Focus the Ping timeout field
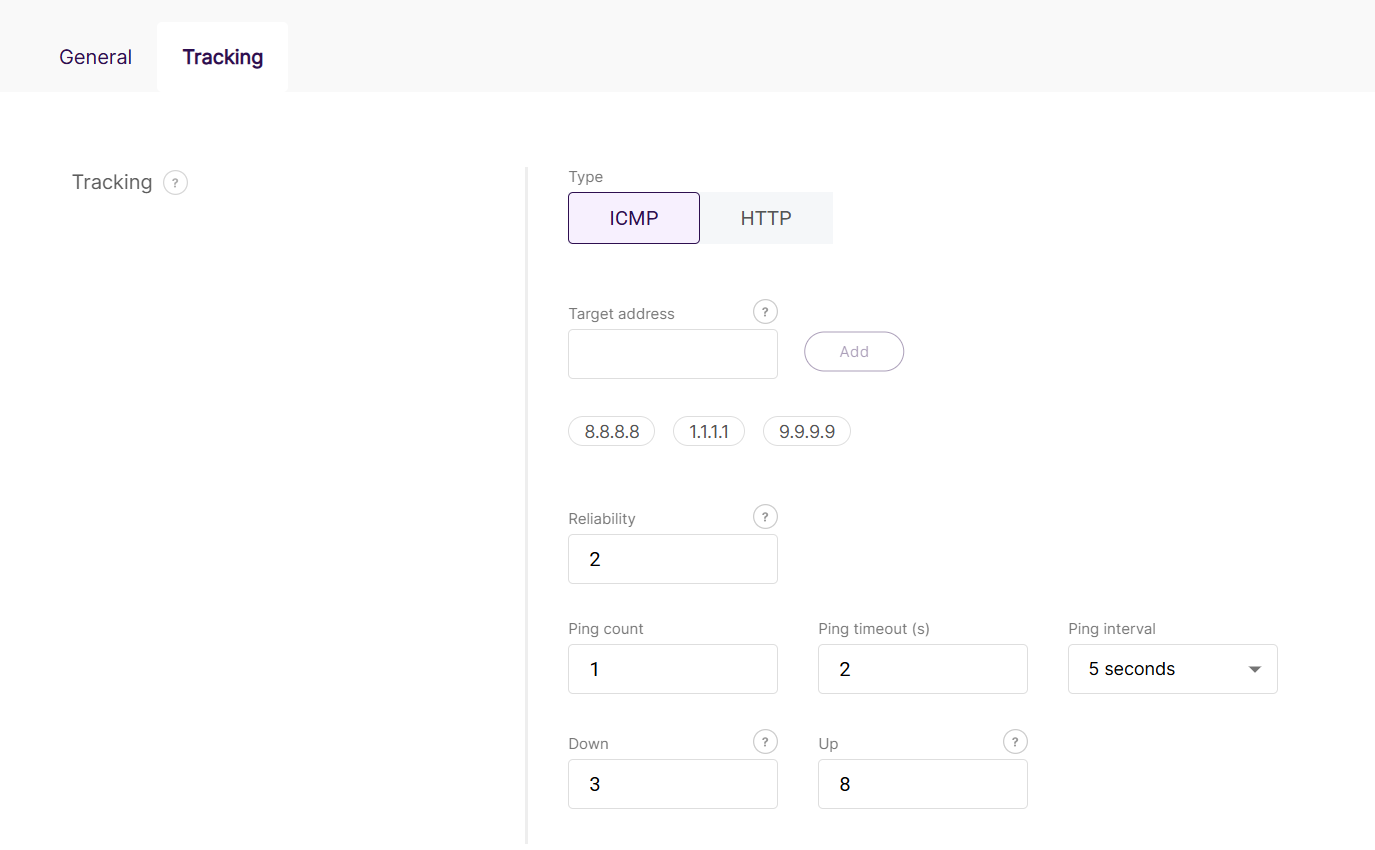The image size is (1375, 850). click(x=923, y=669)
